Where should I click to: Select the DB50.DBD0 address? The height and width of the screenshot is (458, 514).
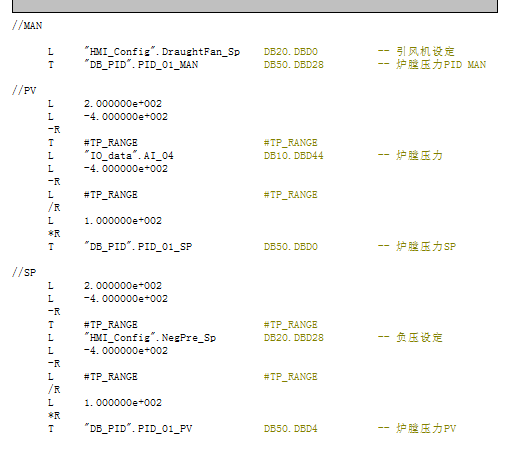291,247
